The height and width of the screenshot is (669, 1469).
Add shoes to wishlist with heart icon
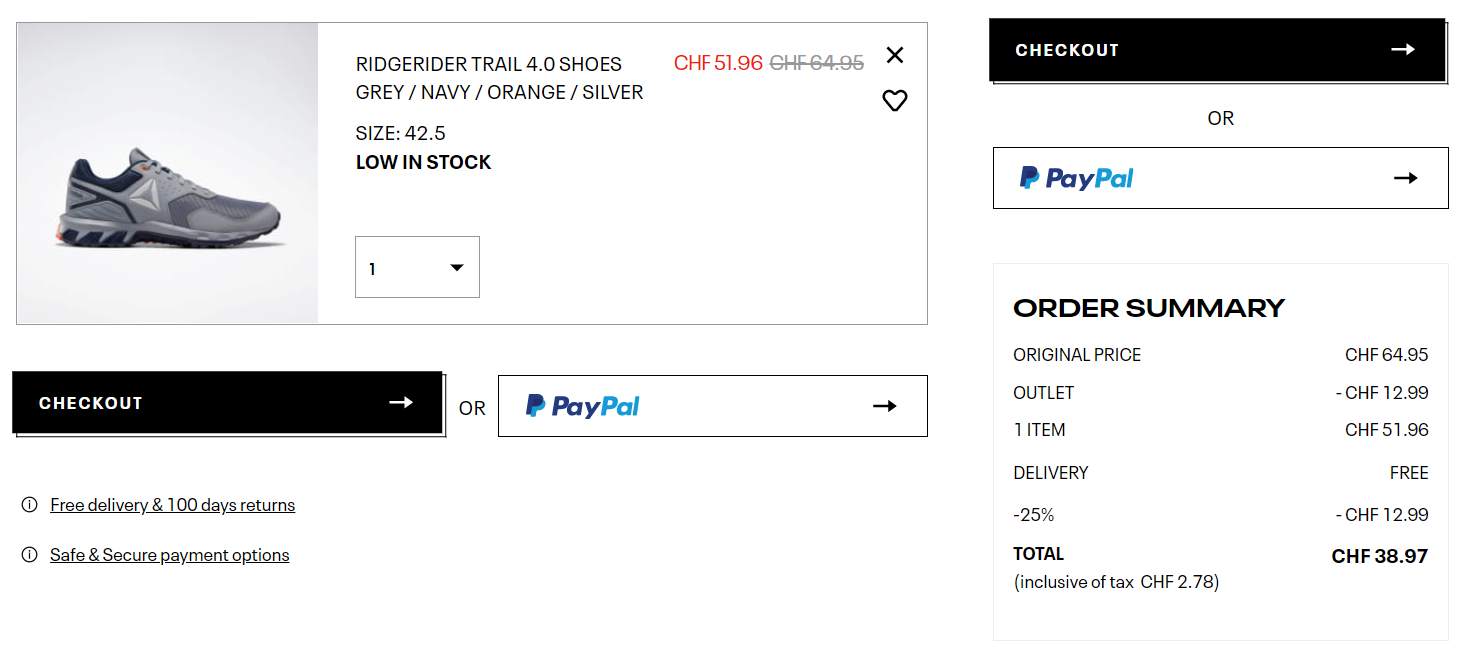point(895,100)
